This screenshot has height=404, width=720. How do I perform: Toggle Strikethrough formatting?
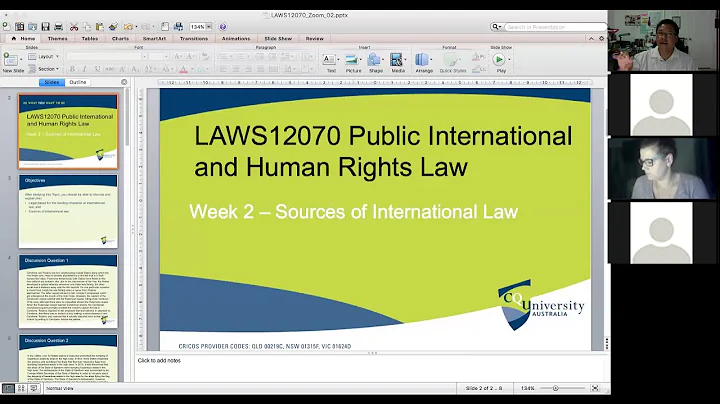coord(110,69)
